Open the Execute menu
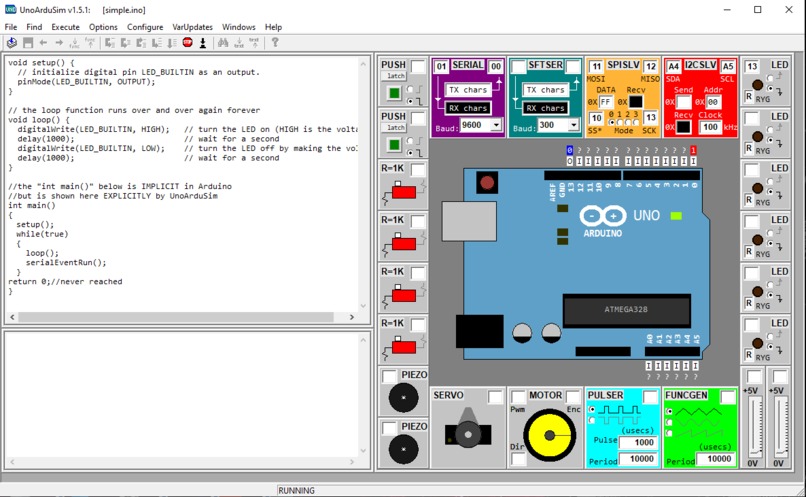Image resolution: width=806 pixels, height=497 pixels. coord(65,27)
